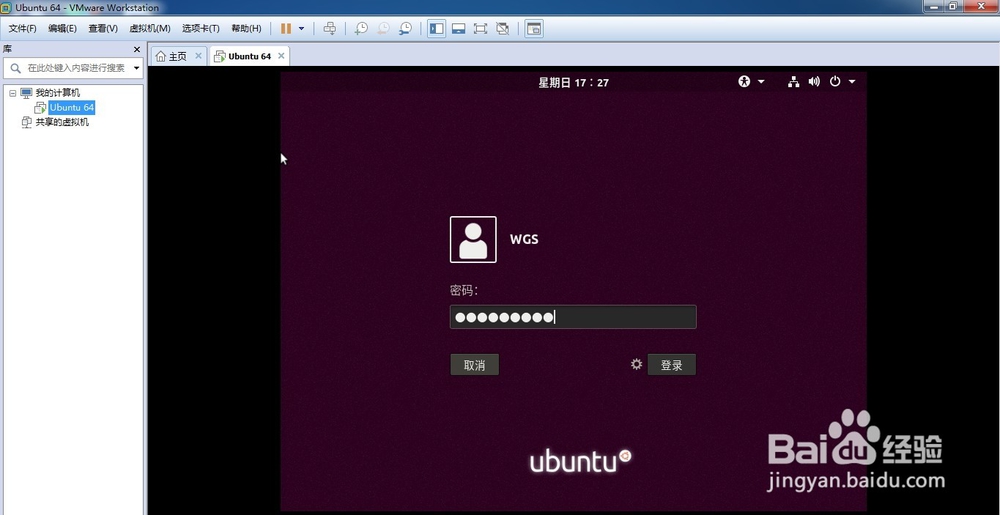Toggle the library sidebar view icon
The image size is (1000, 515).
[436, 29]
